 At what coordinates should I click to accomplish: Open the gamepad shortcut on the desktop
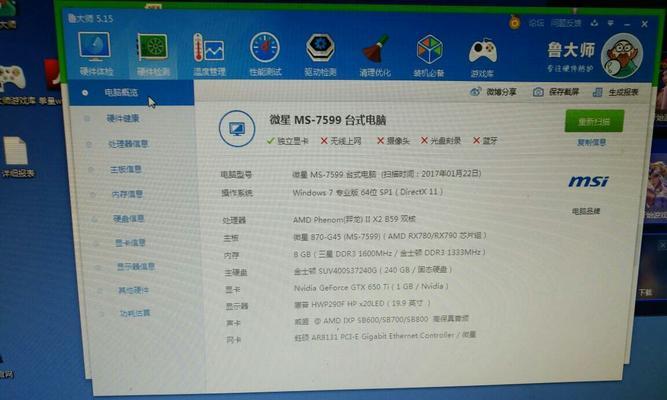point(11,78)
